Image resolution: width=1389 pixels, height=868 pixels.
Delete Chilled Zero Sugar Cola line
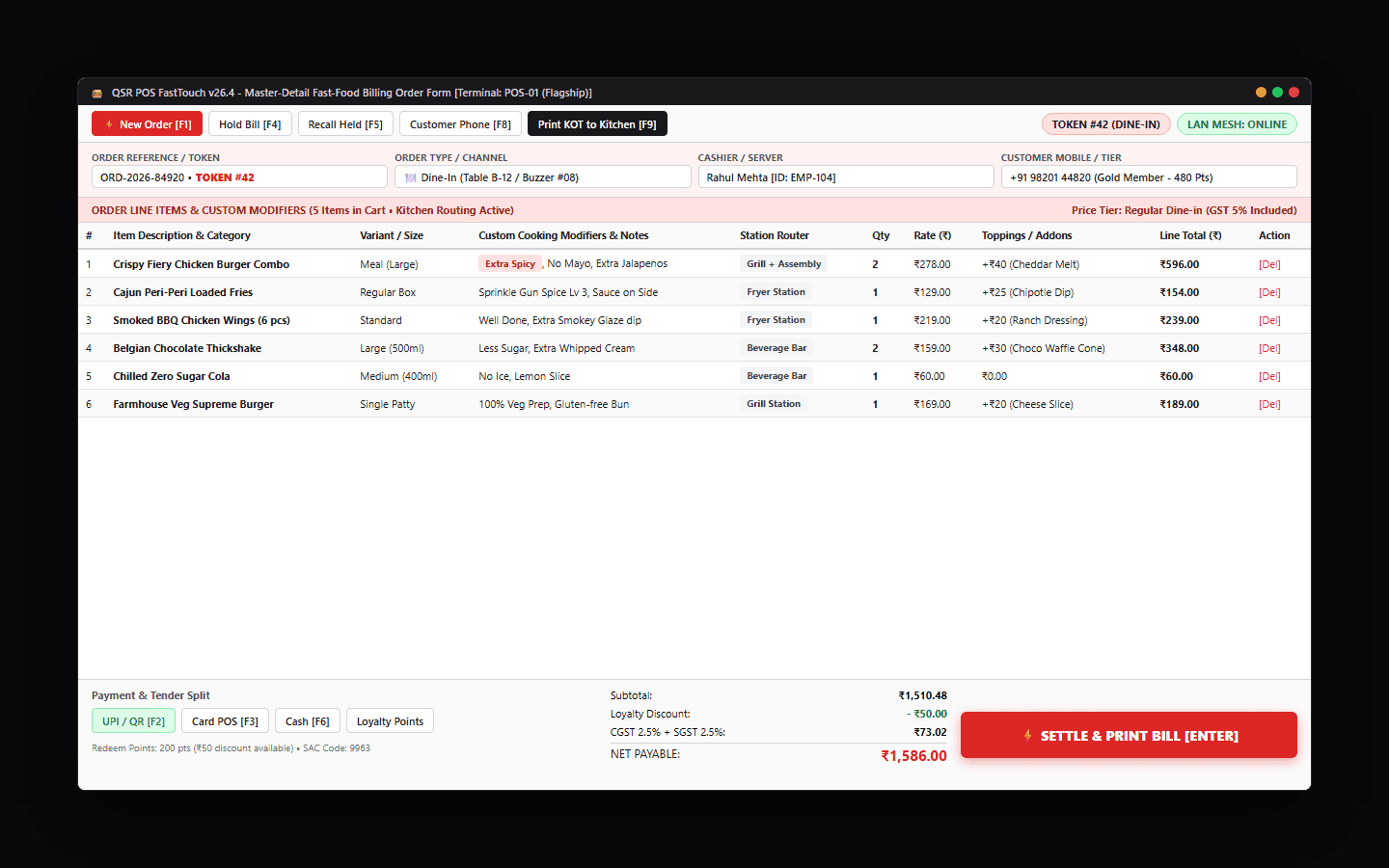(1269, 376)
